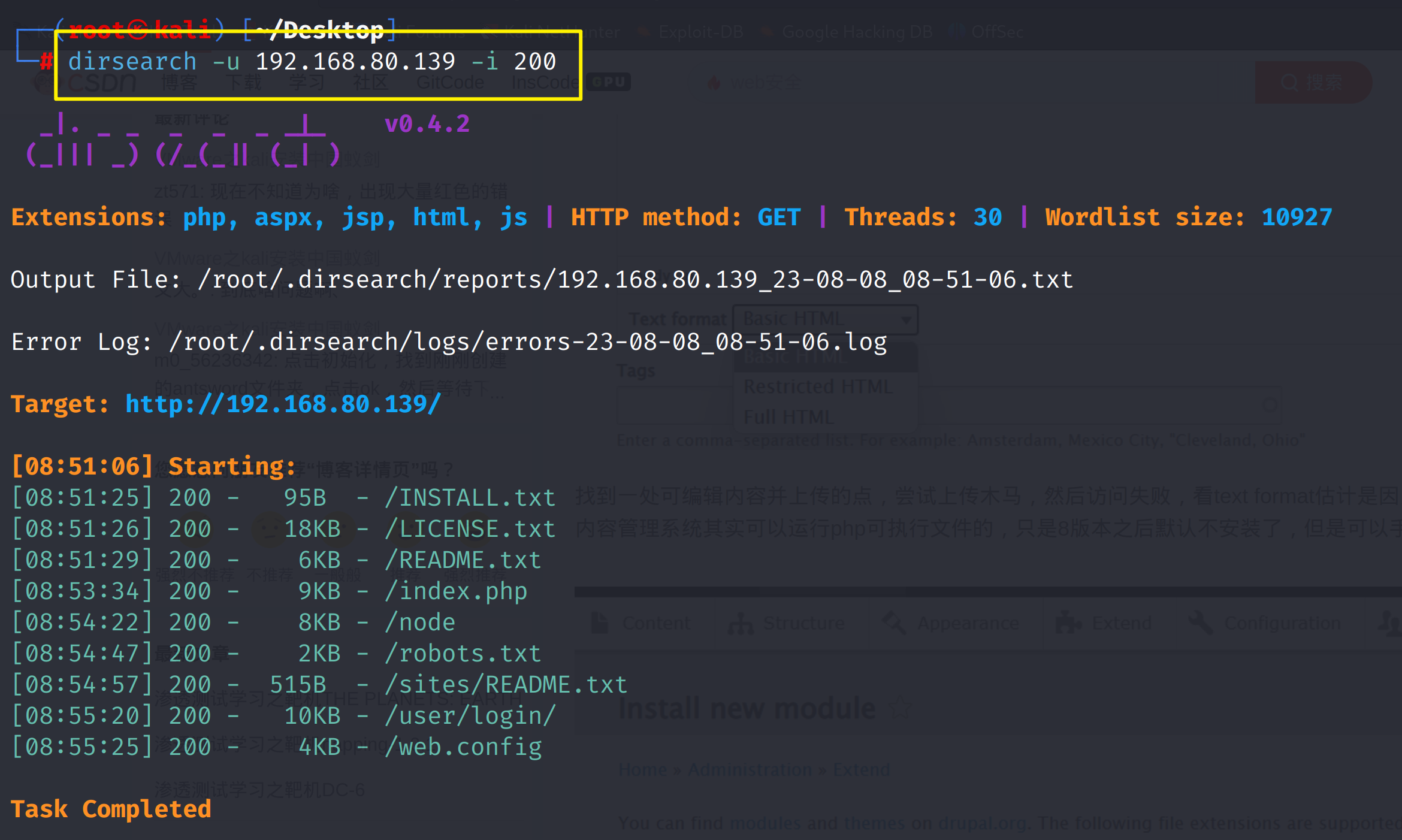Open Content tab in Drupal toolbar
Image resolution: width=1402 pixels, height=840 pixels.
pos(642,623)
